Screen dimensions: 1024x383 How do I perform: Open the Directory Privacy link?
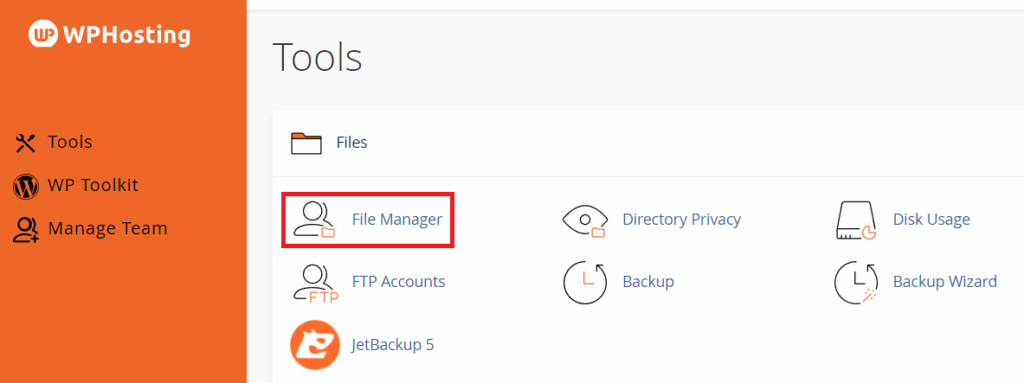coord(682,219)
